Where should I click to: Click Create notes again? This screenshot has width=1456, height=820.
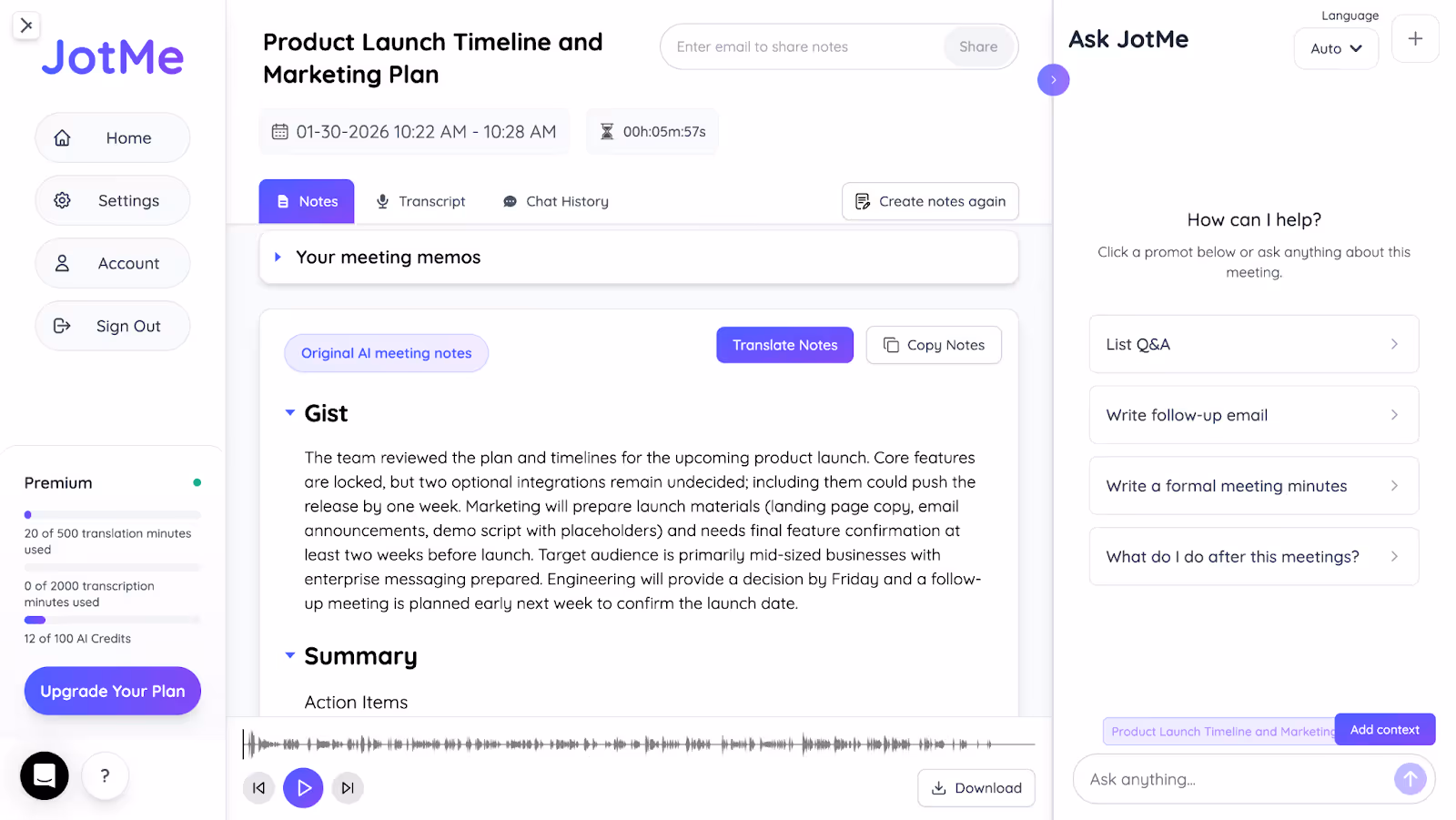pyautogui.click(x=930, y=201)
